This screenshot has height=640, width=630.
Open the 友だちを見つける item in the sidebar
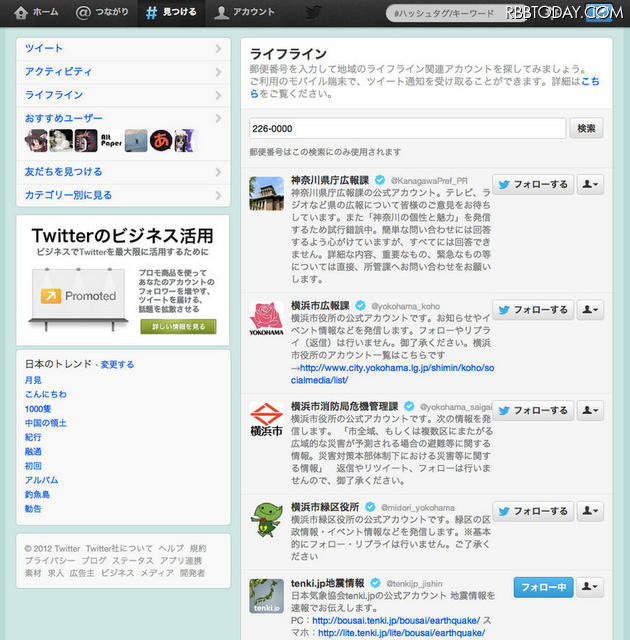click(x=123, y=172)
